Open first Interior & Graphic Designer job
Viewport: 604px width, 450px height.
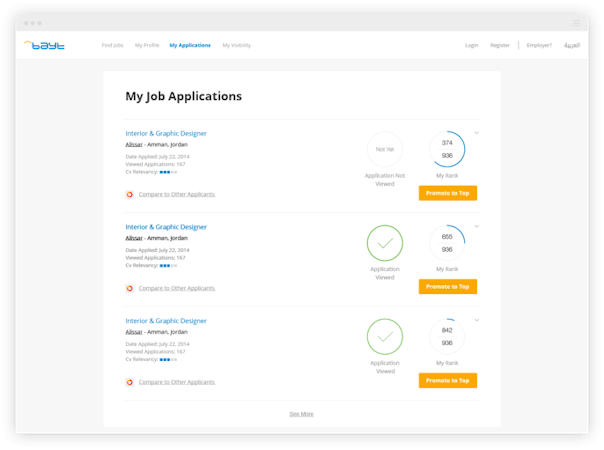coord(166,133)
